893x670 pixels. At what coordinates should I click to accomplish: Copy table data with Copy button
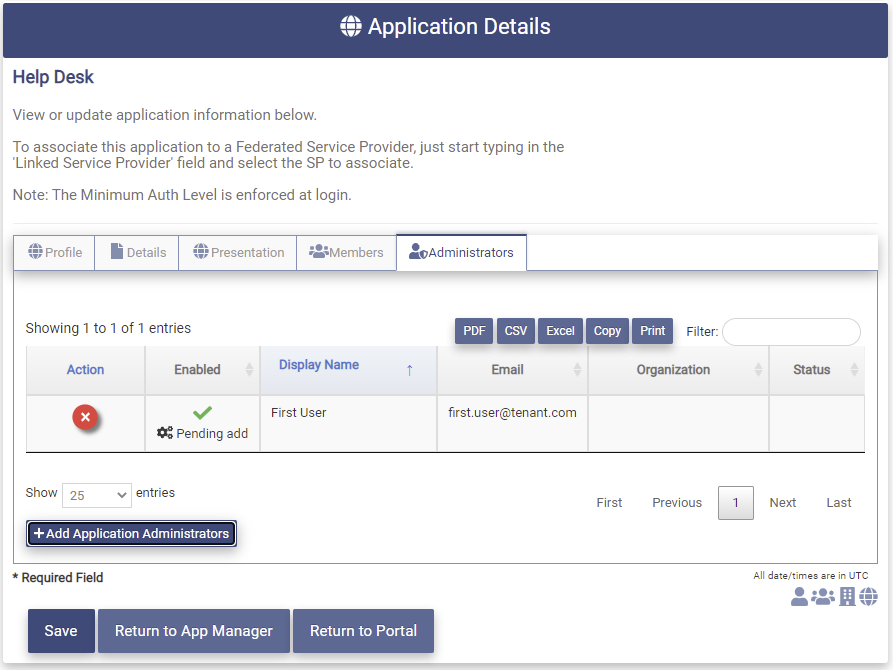(607, 331)
